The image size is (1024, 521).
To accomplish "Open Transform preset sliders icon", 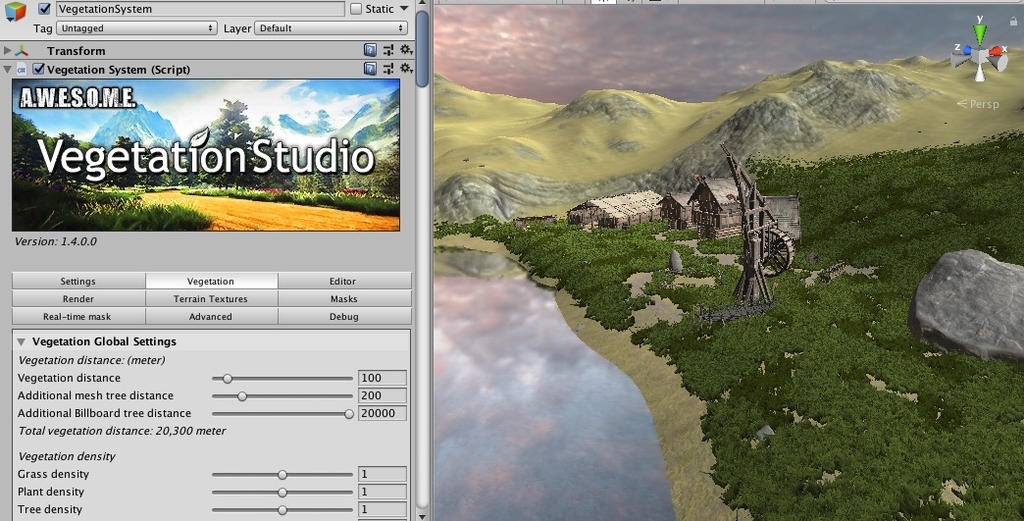I will (x=389, y=50).
